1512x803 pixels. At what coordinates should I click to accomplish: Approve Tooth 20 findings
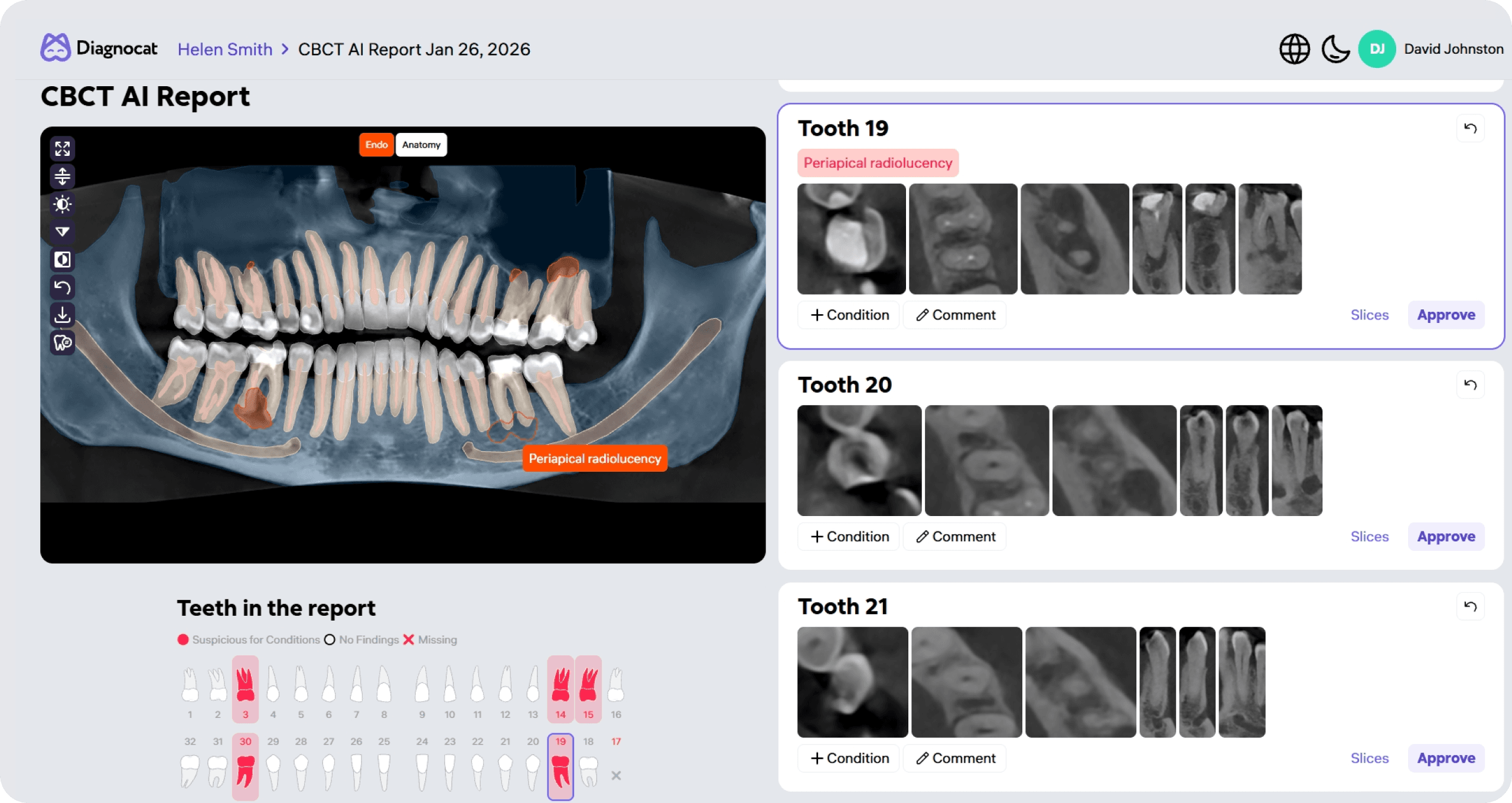1445,536
